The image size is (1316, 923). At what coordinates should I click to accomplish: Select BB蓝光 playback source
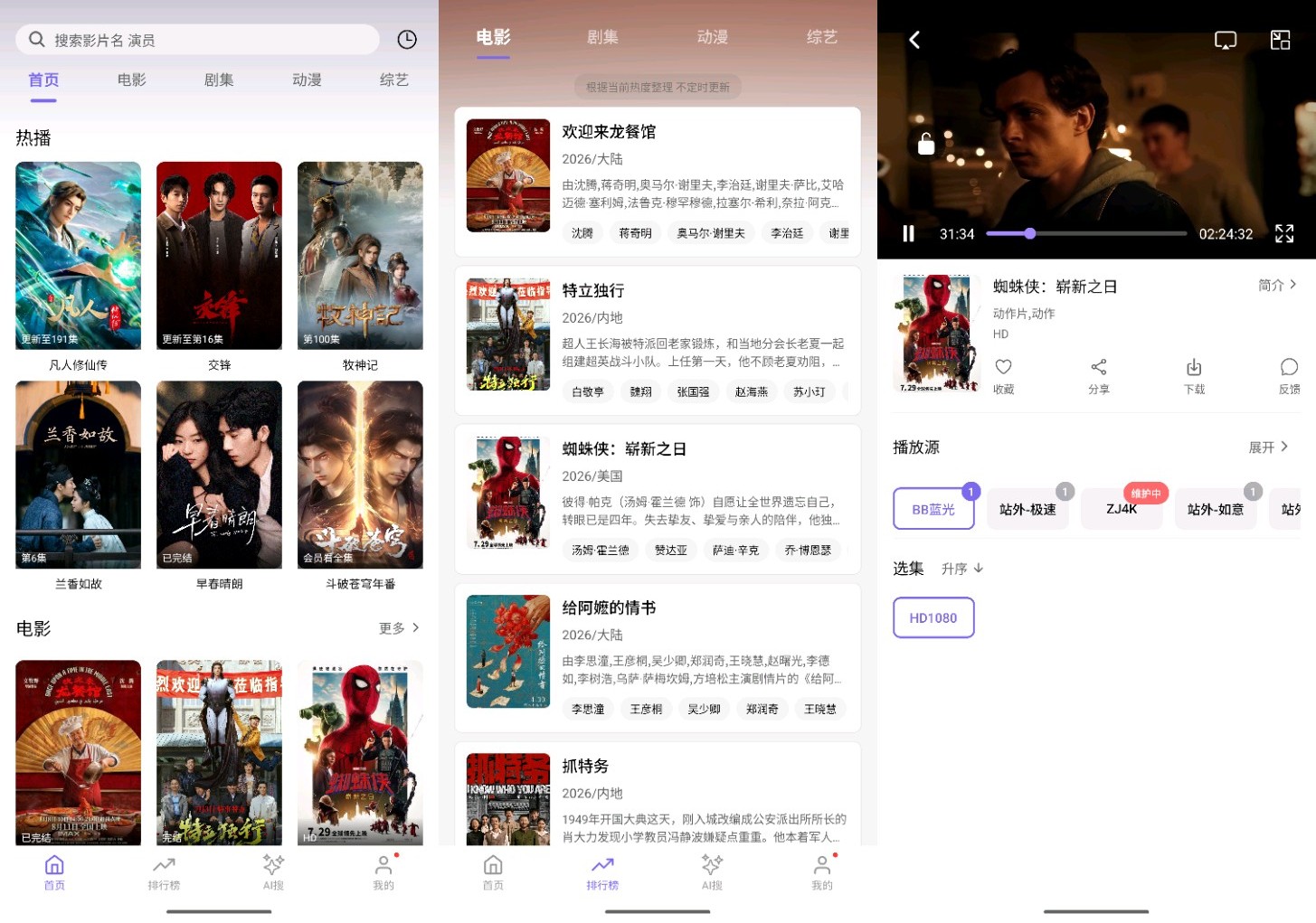(x=933, y=509)
